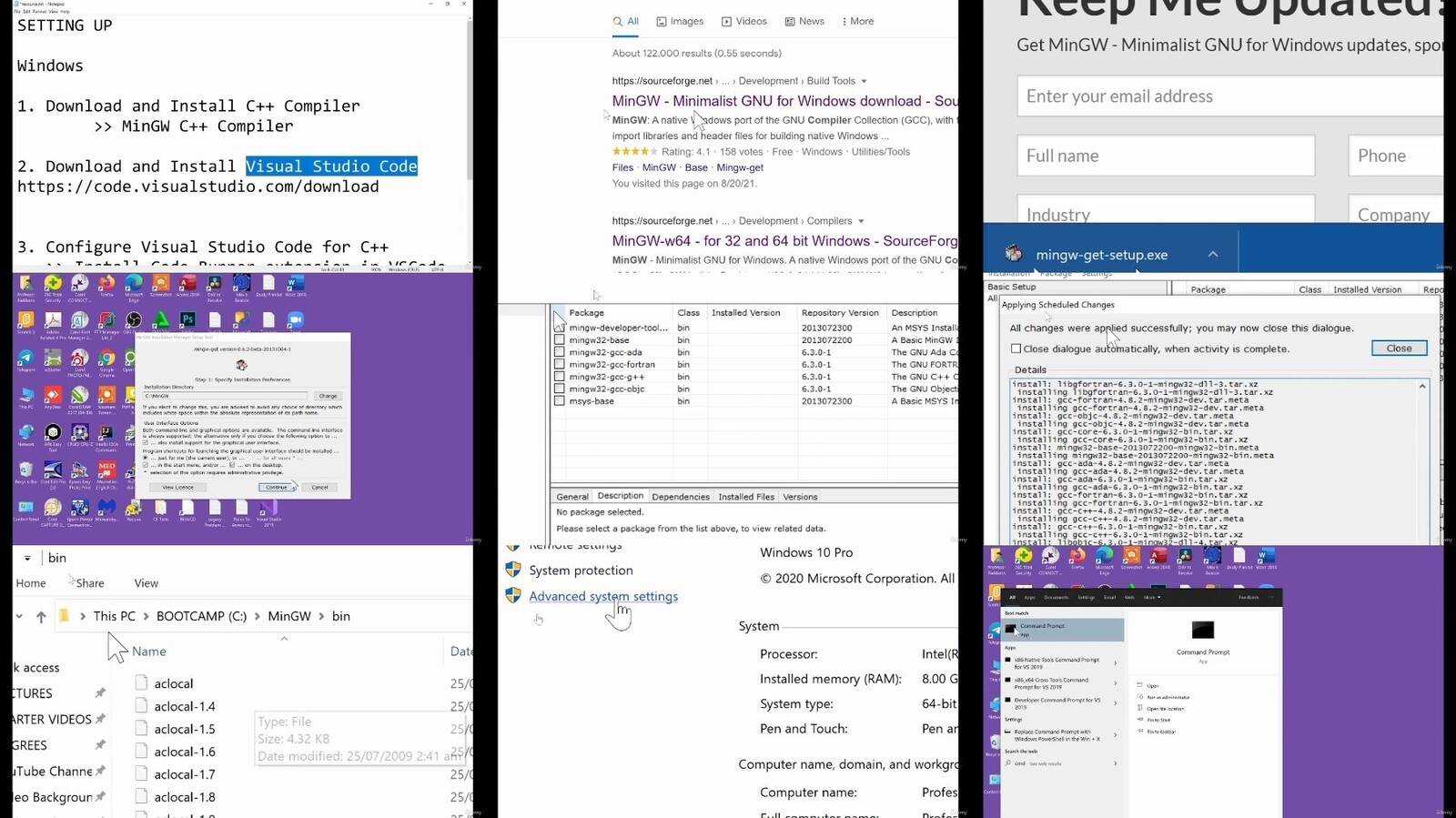Click the shield icon beside System protection
Viewport: 1456px width, 818px height.
[x=513, y=570]
